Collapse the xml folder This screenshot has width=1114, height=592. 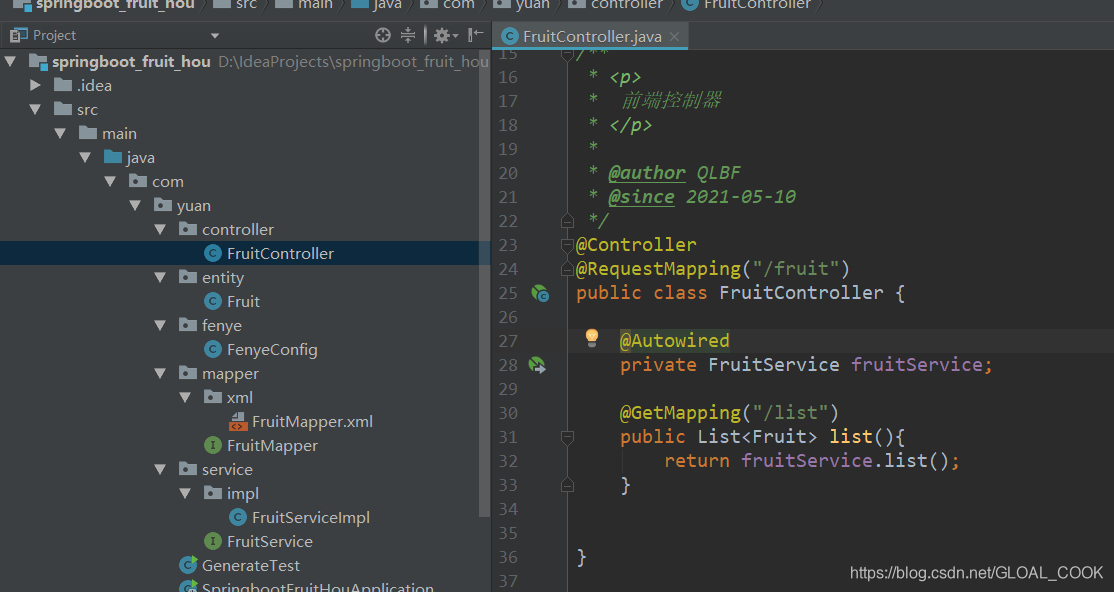click(185, 398)
